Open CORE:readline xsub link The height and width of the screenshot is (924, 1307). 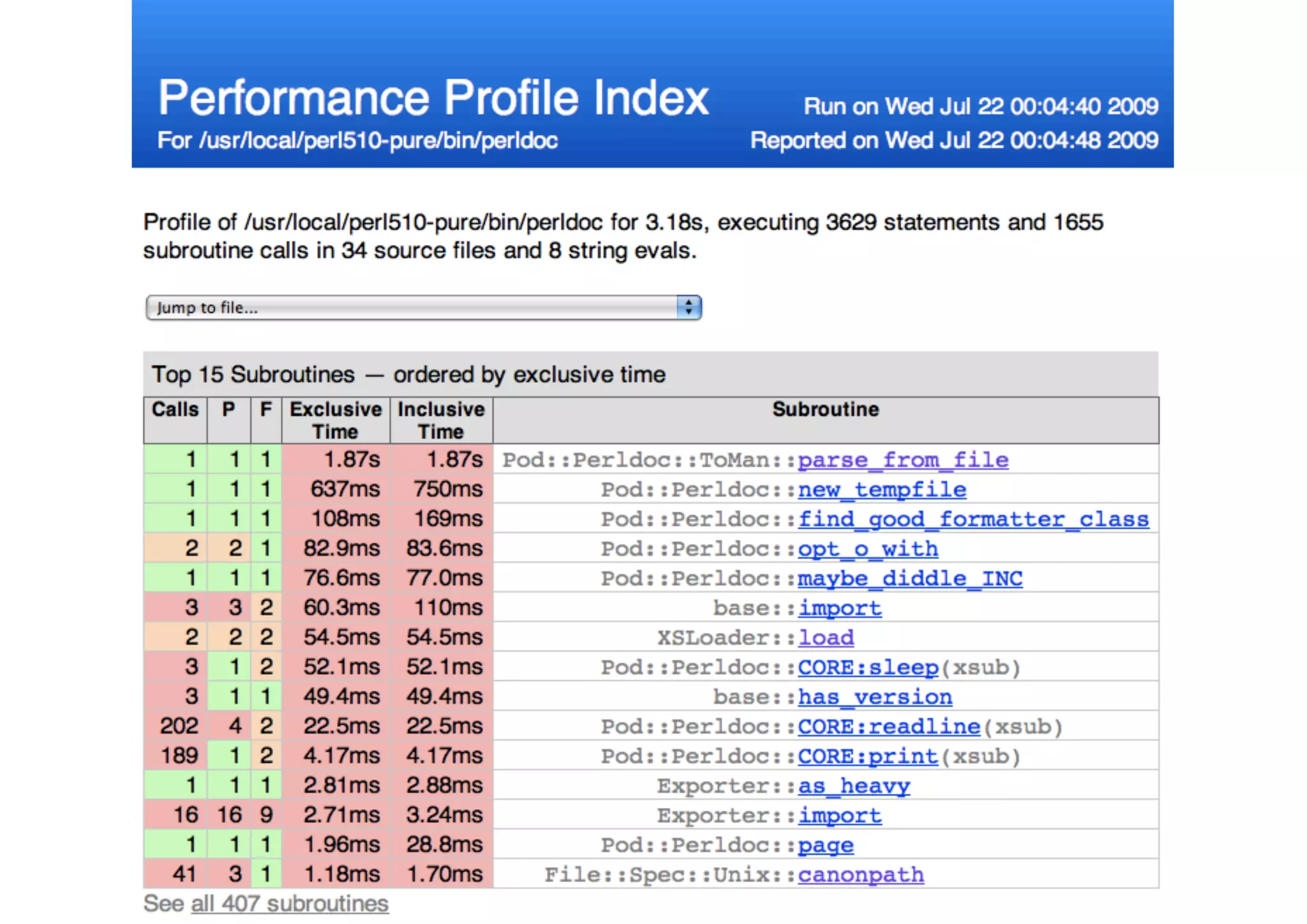click(x=888, y=726)
